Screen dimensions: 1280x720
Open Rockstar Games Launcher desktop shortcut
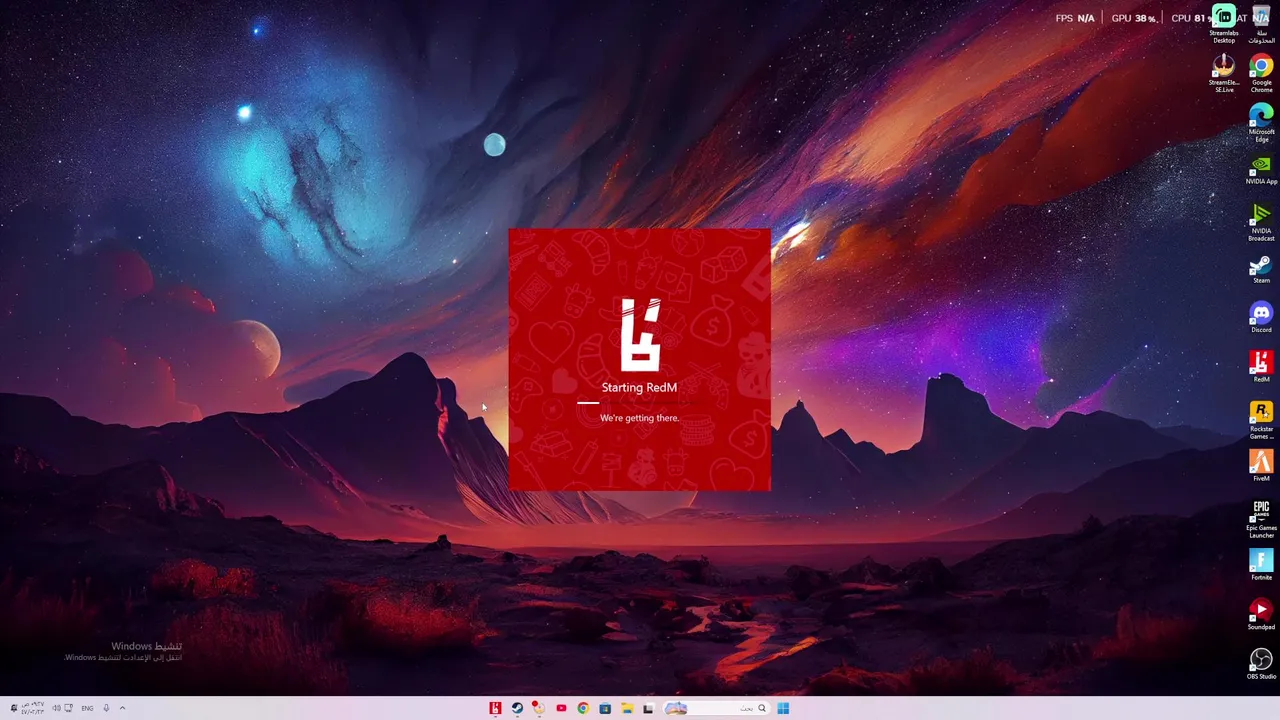coord(1262,419)
